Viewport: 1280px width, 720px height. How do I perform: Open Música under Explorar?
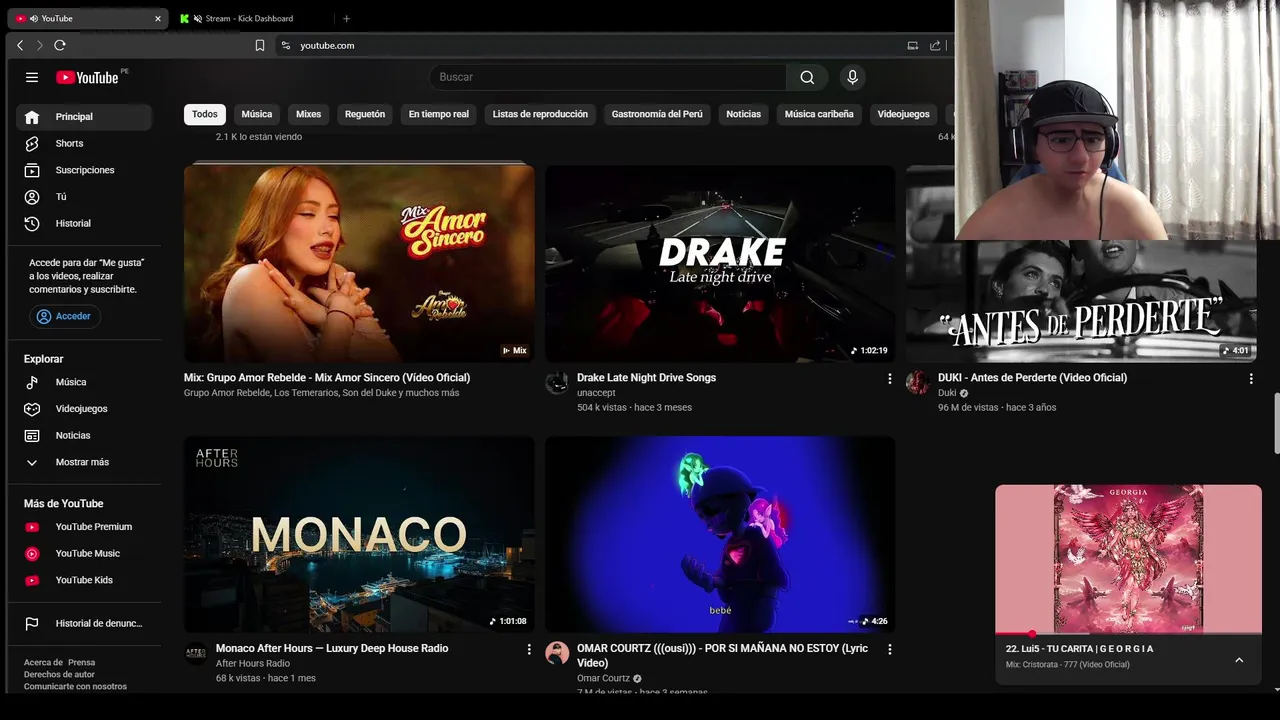coord(84,382)
